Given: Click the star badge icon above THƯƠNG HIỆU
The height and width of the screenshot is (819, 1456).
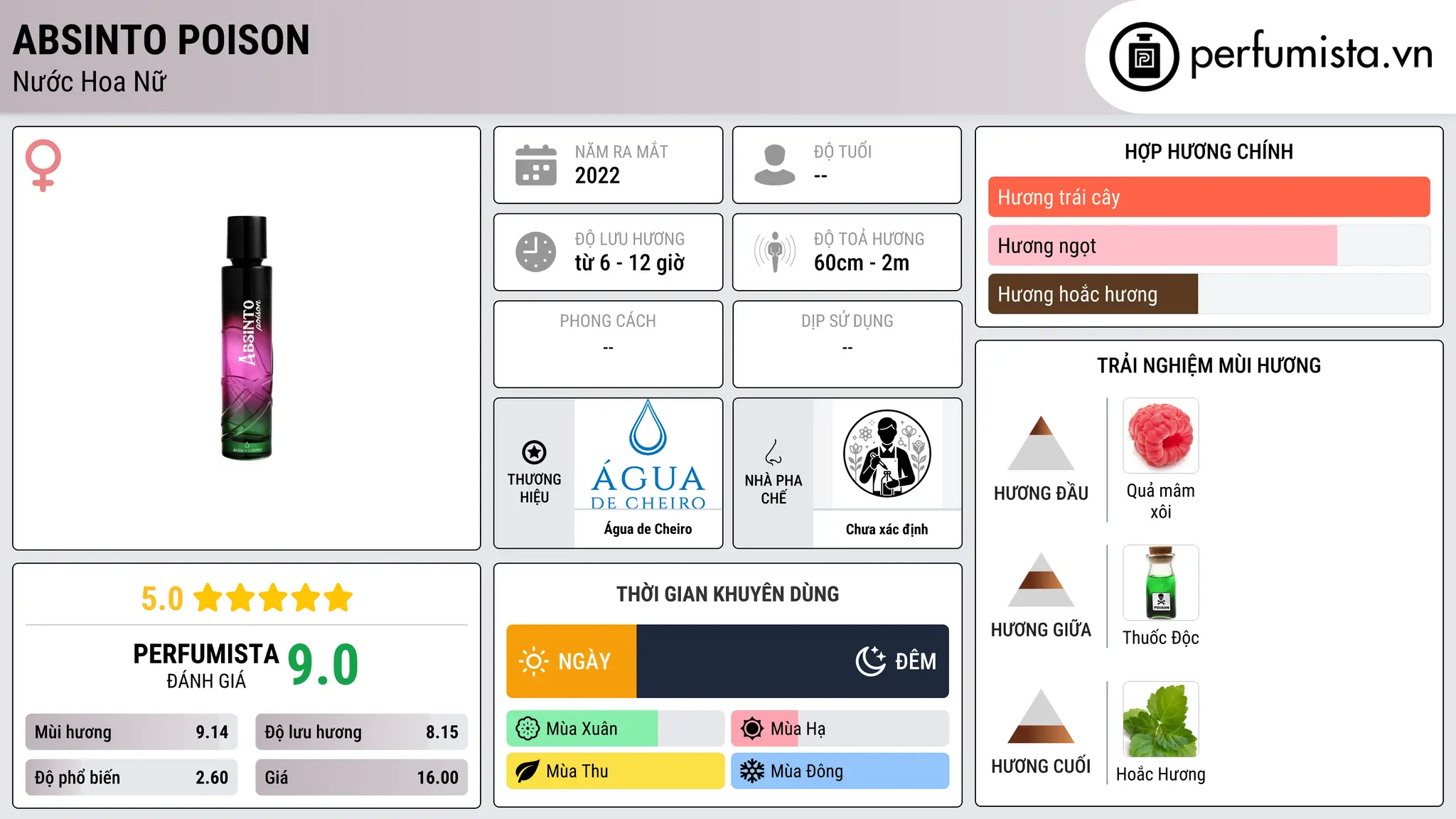Looking at the screenshot, I should click(x=534, y=452).
